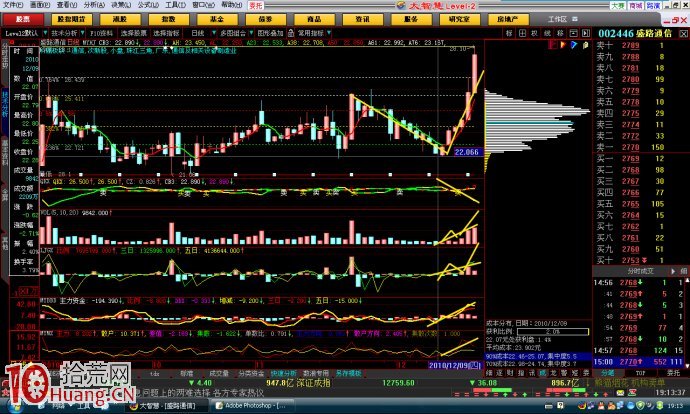Open the 工具(T) menu
This screenshot has width=690, height=414.
(175, 5)
